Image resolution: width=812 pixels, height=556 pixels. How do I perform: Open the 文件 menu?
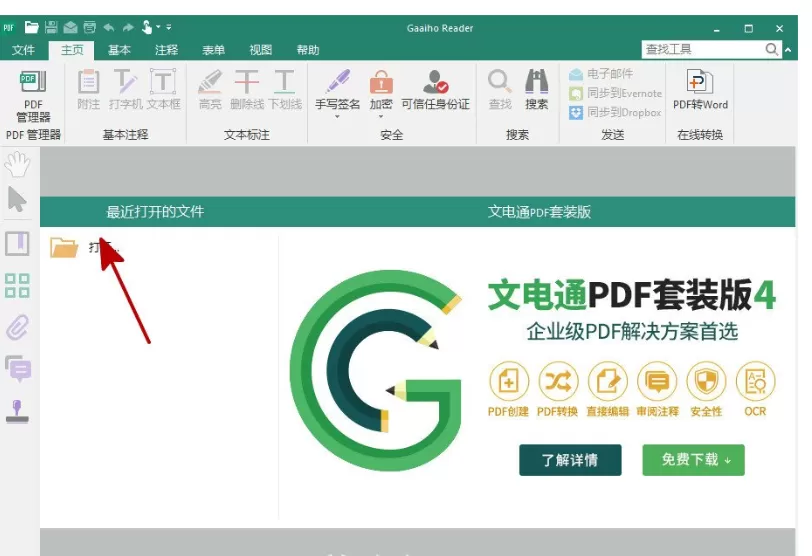[x=23, y=50]
